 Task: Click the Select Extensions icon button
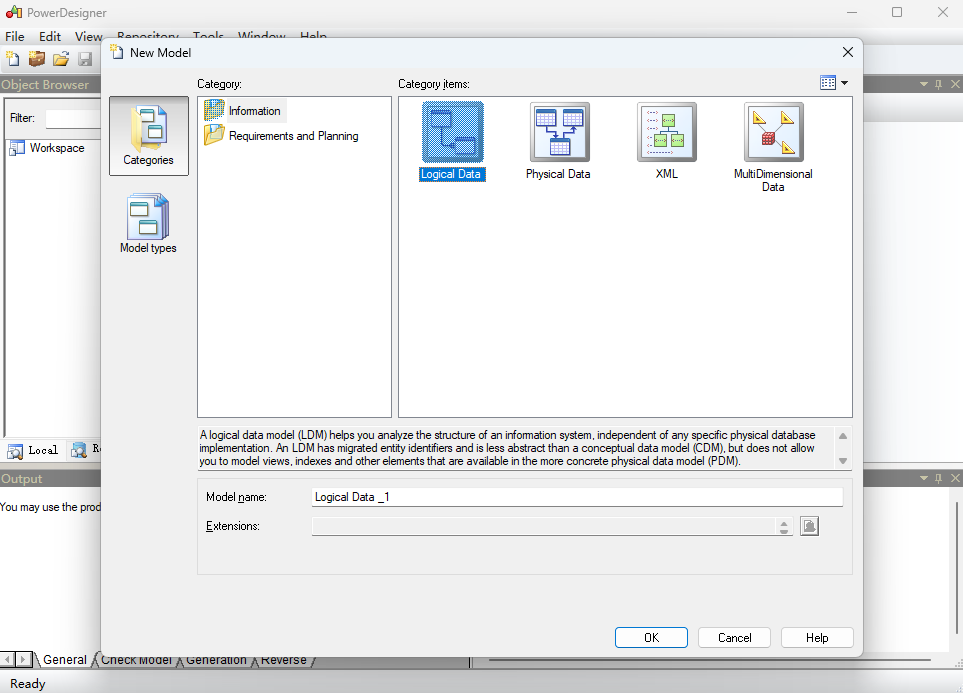pos(809,526)
